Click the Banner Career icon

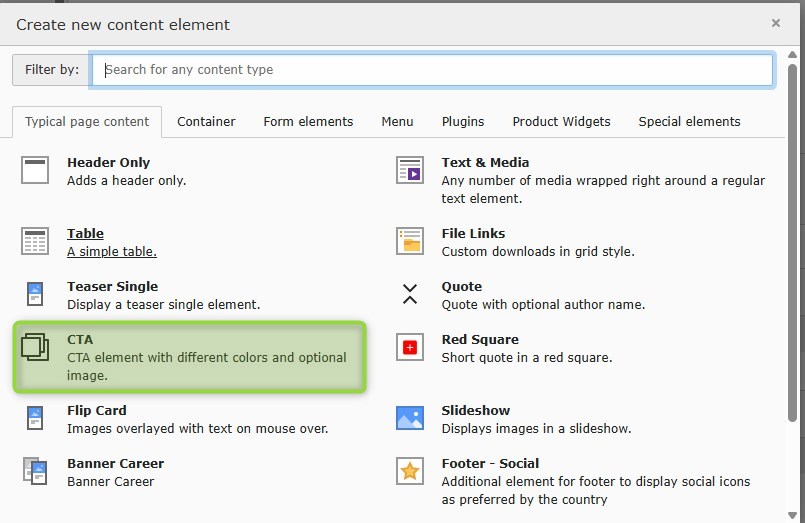pyautogui.click(x=35, y=472)
